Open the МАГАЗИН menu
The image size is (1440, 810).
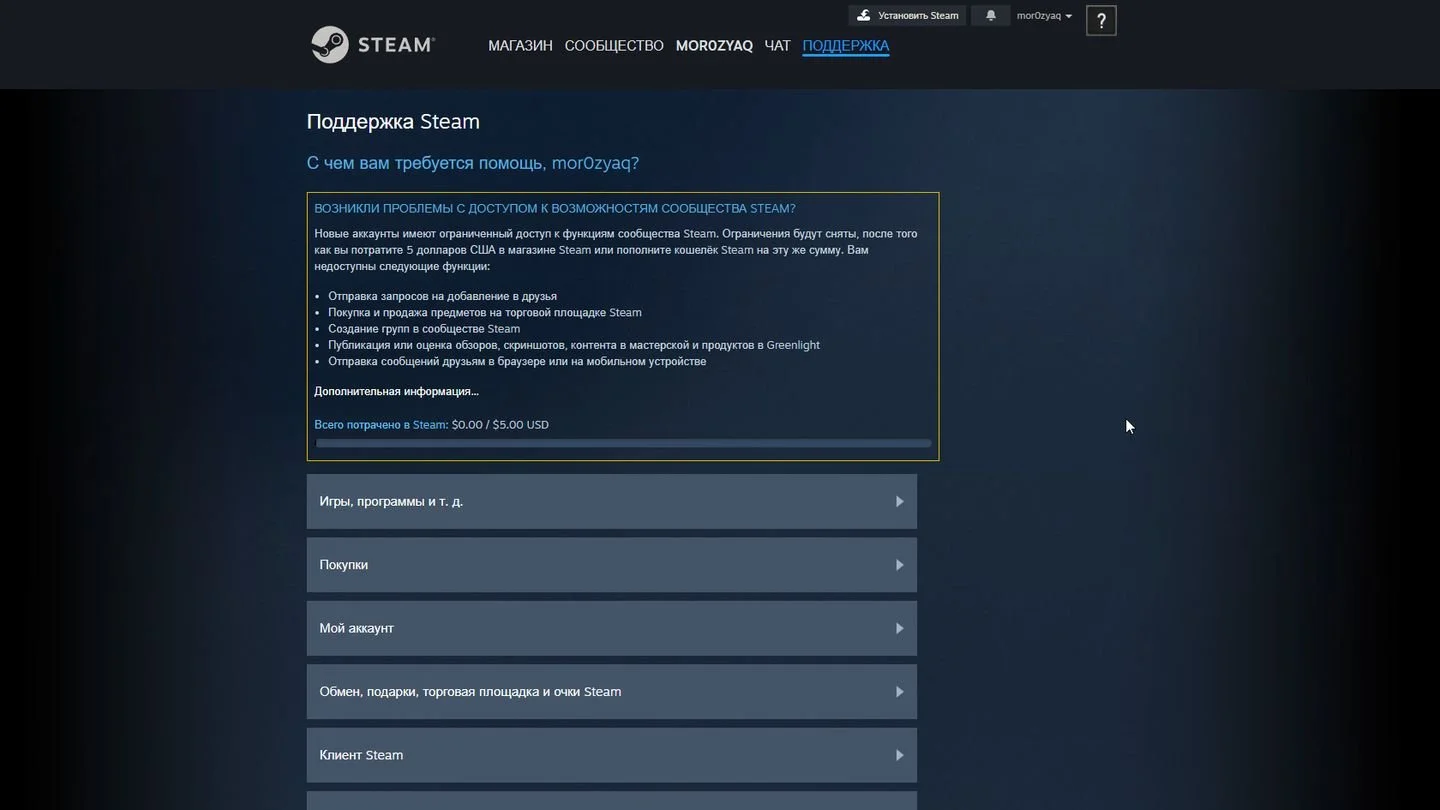520,46
